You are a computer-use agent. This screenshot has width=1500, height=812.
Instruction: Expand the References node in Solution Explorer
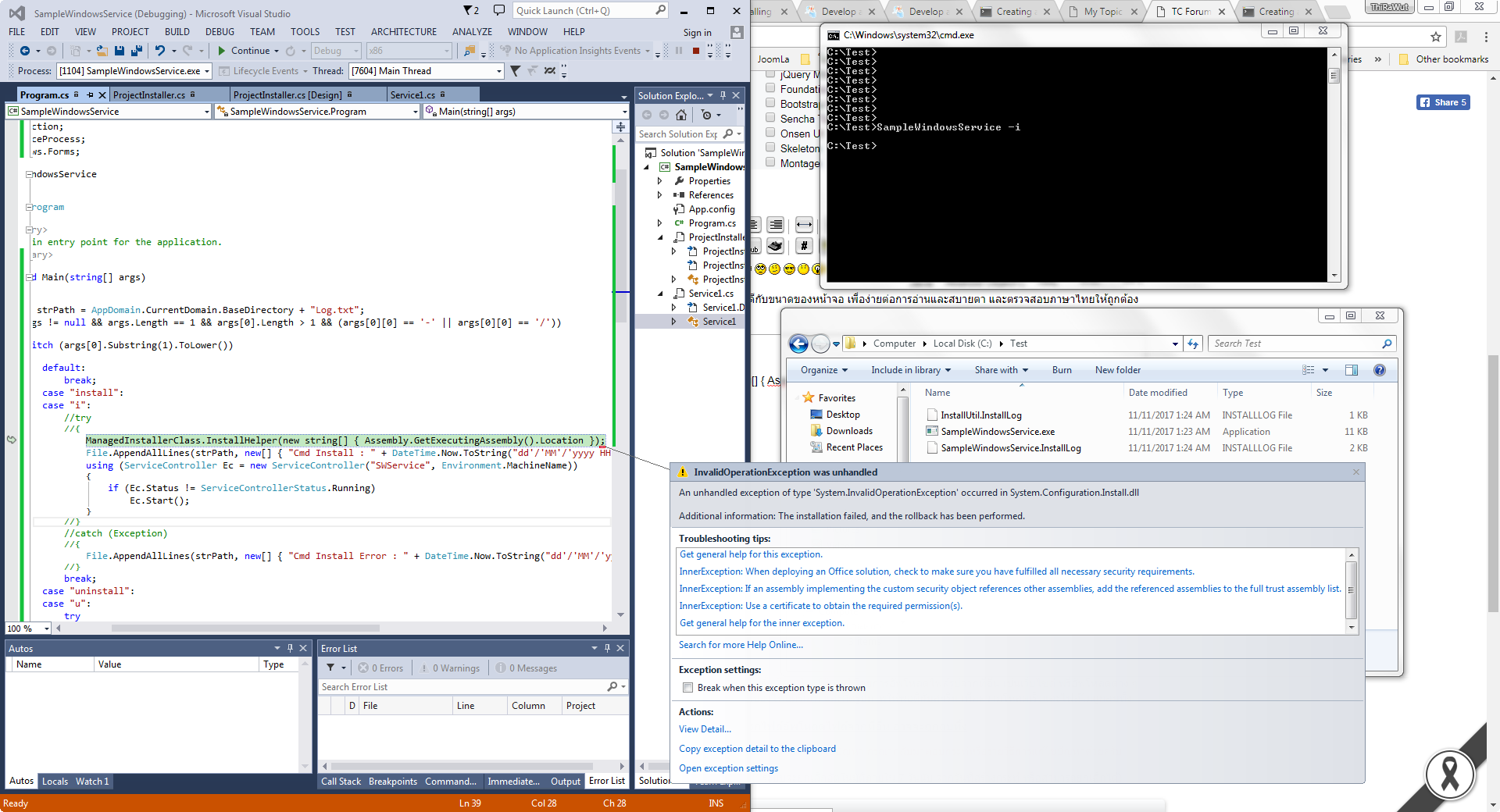660,195
